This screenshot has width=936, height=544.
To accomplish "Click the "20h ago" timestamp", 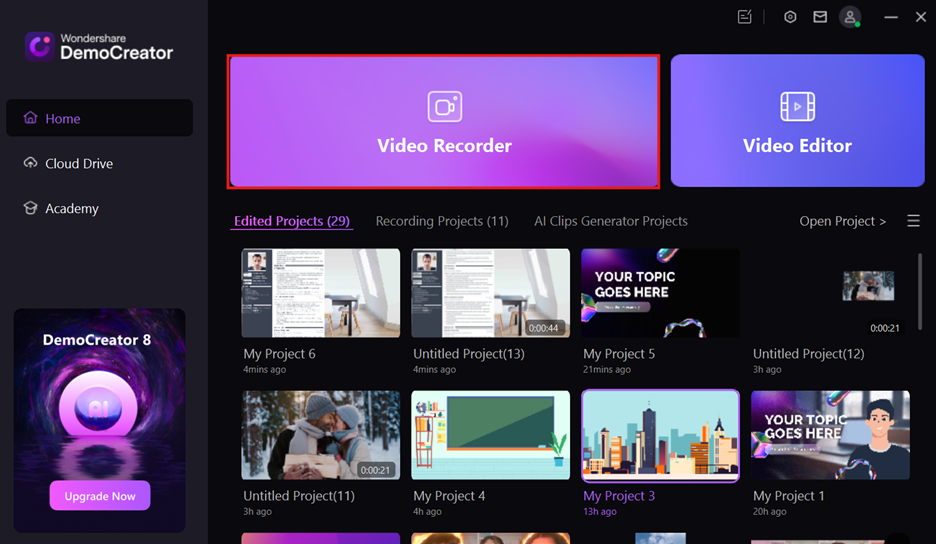I will (769, 512).
